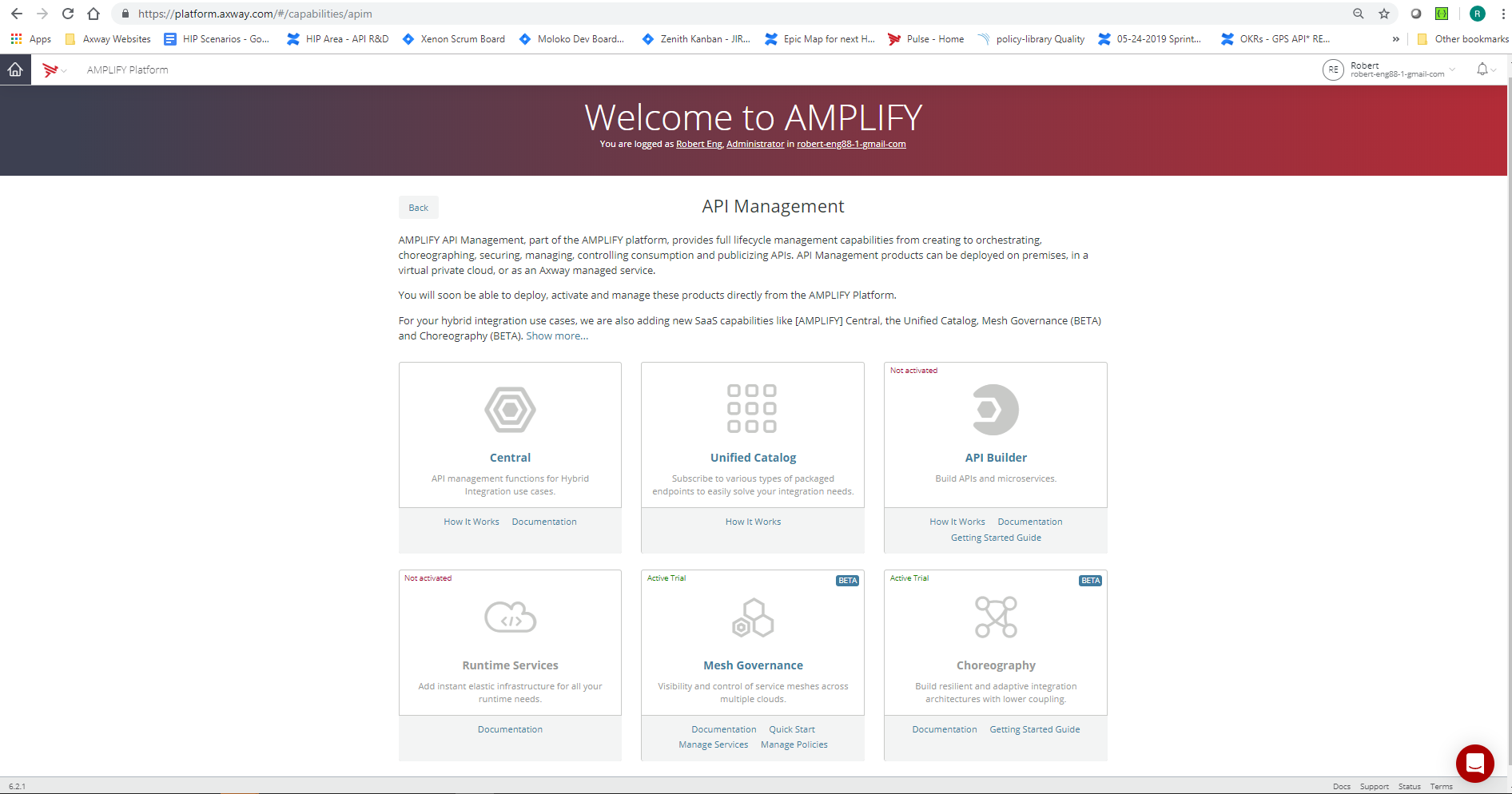1512x794 pixels.
Task: Click the Administrator role link
Action: click(755, 144)
